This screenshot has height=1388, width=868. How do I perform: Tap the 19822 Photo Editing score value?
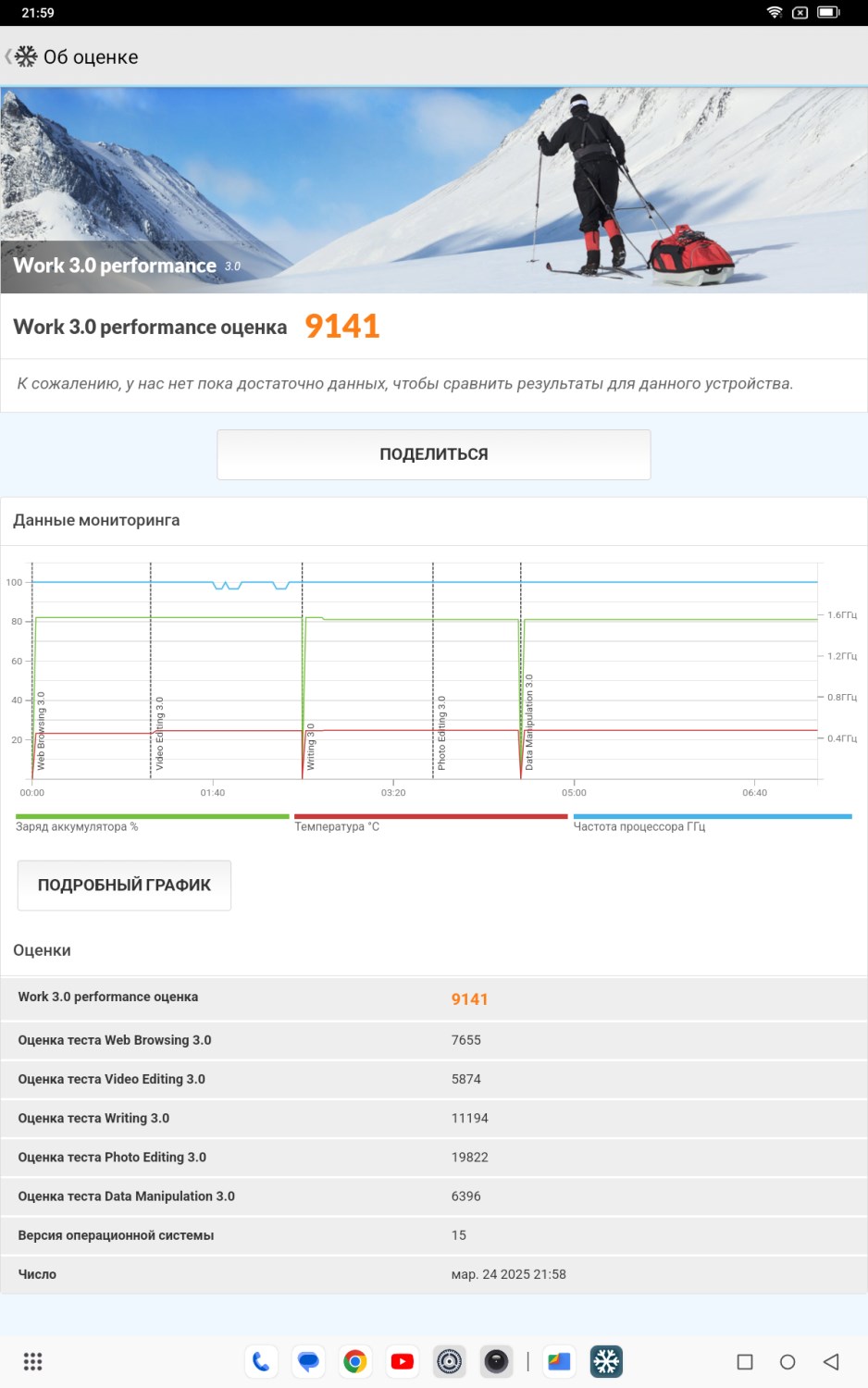[x=470, y=1157]
